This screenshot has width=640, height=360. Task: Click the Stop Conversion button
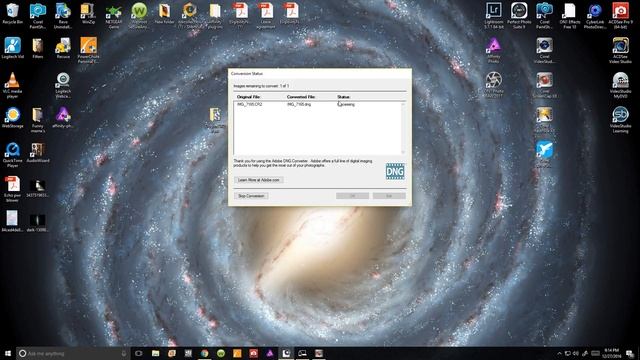coord(251,196)
